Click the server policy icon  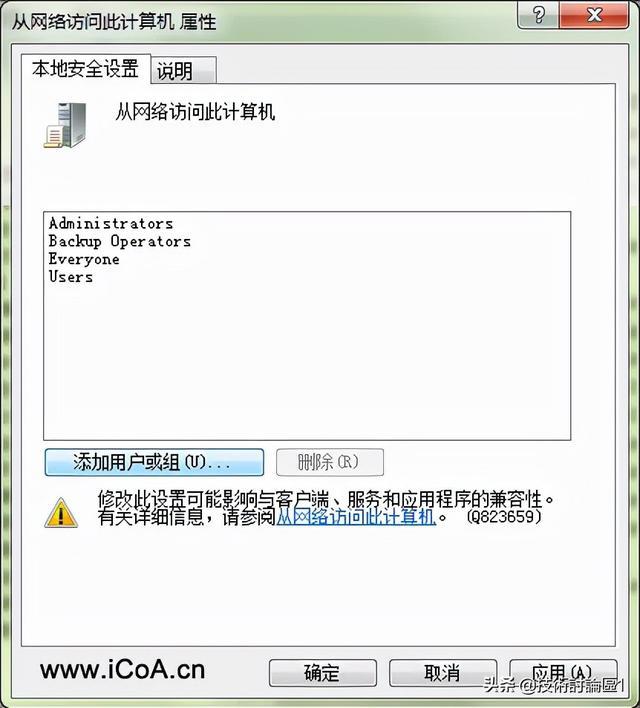tap(65, 125)
